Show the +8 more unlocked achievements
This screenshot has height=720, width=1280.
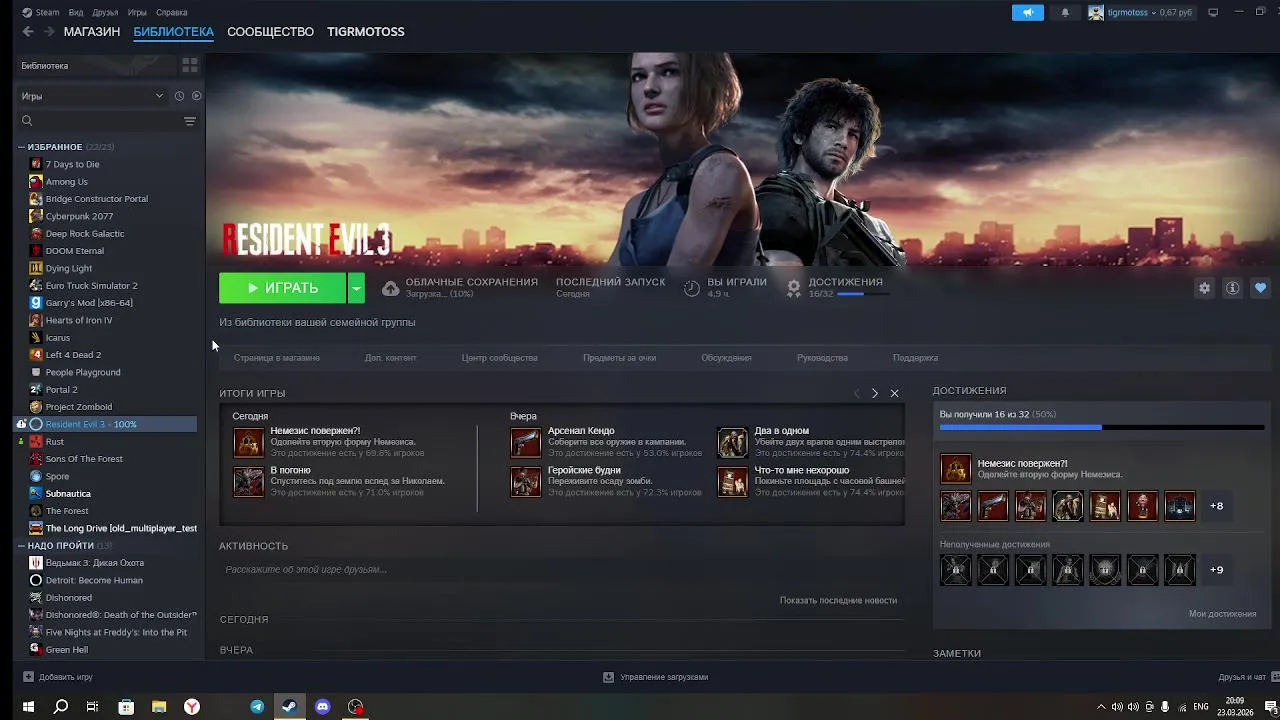point(1216,506)
